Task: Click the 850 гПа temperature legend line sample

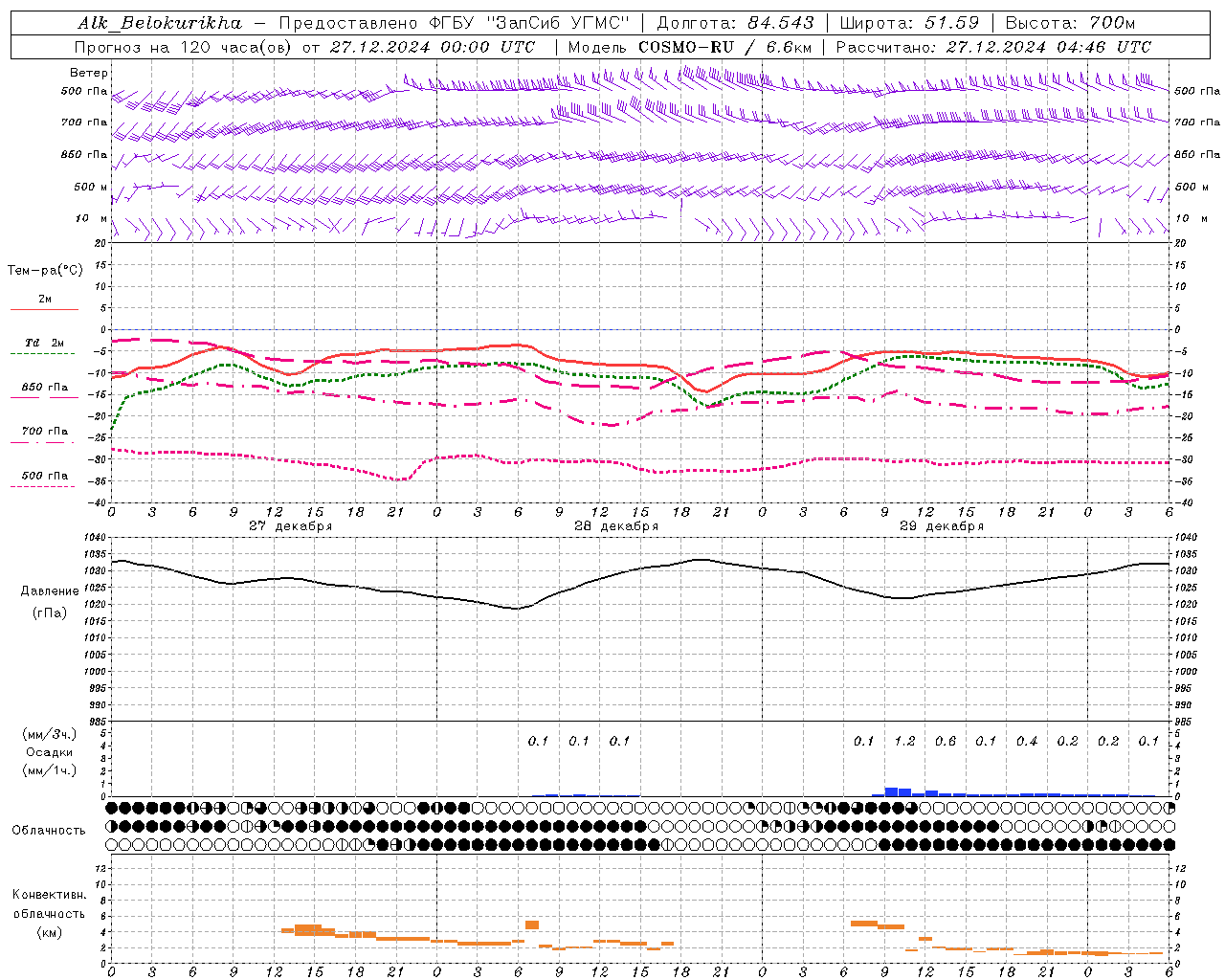Action: tap(42, 397)
